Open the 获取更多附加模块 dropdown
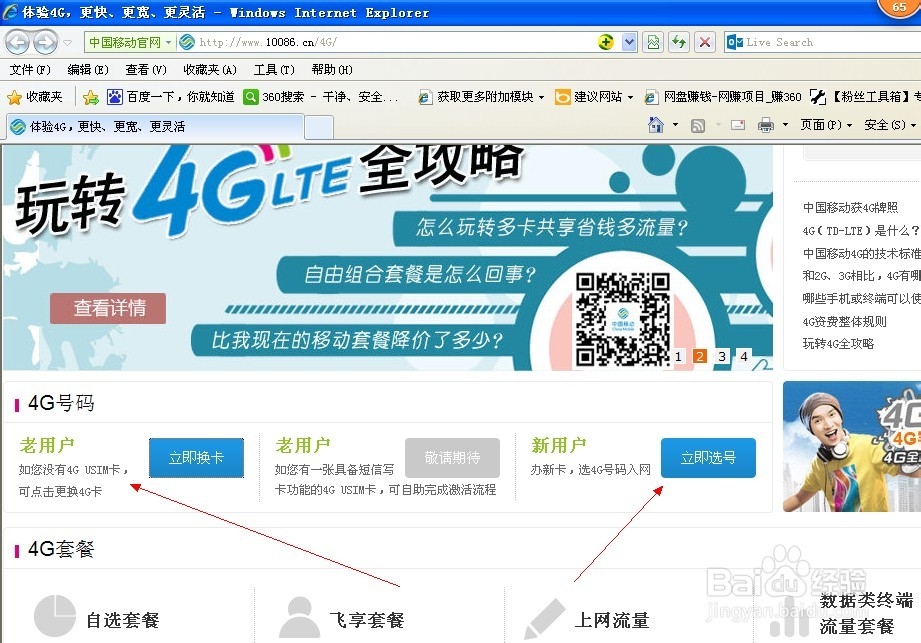 coord(480,97)
